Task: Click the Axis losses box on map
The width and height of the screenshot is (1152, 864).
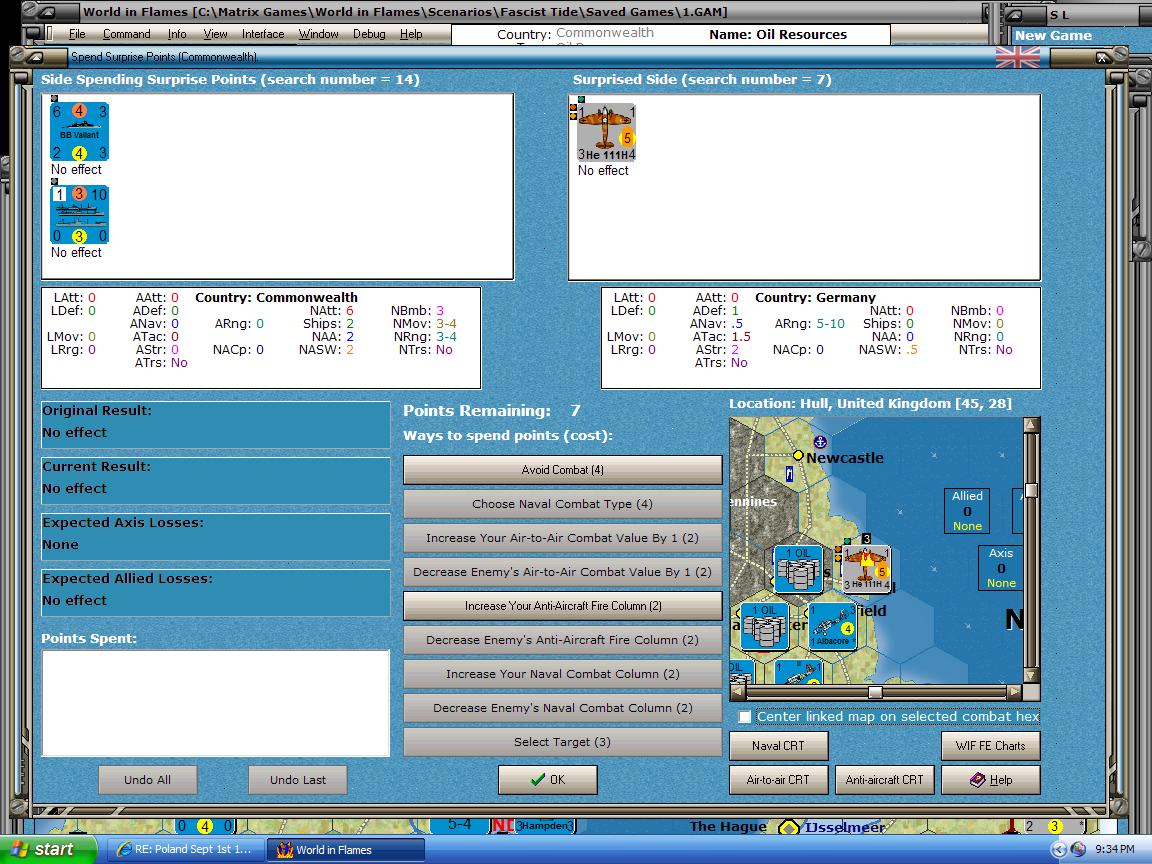Action: point(1001,568)
